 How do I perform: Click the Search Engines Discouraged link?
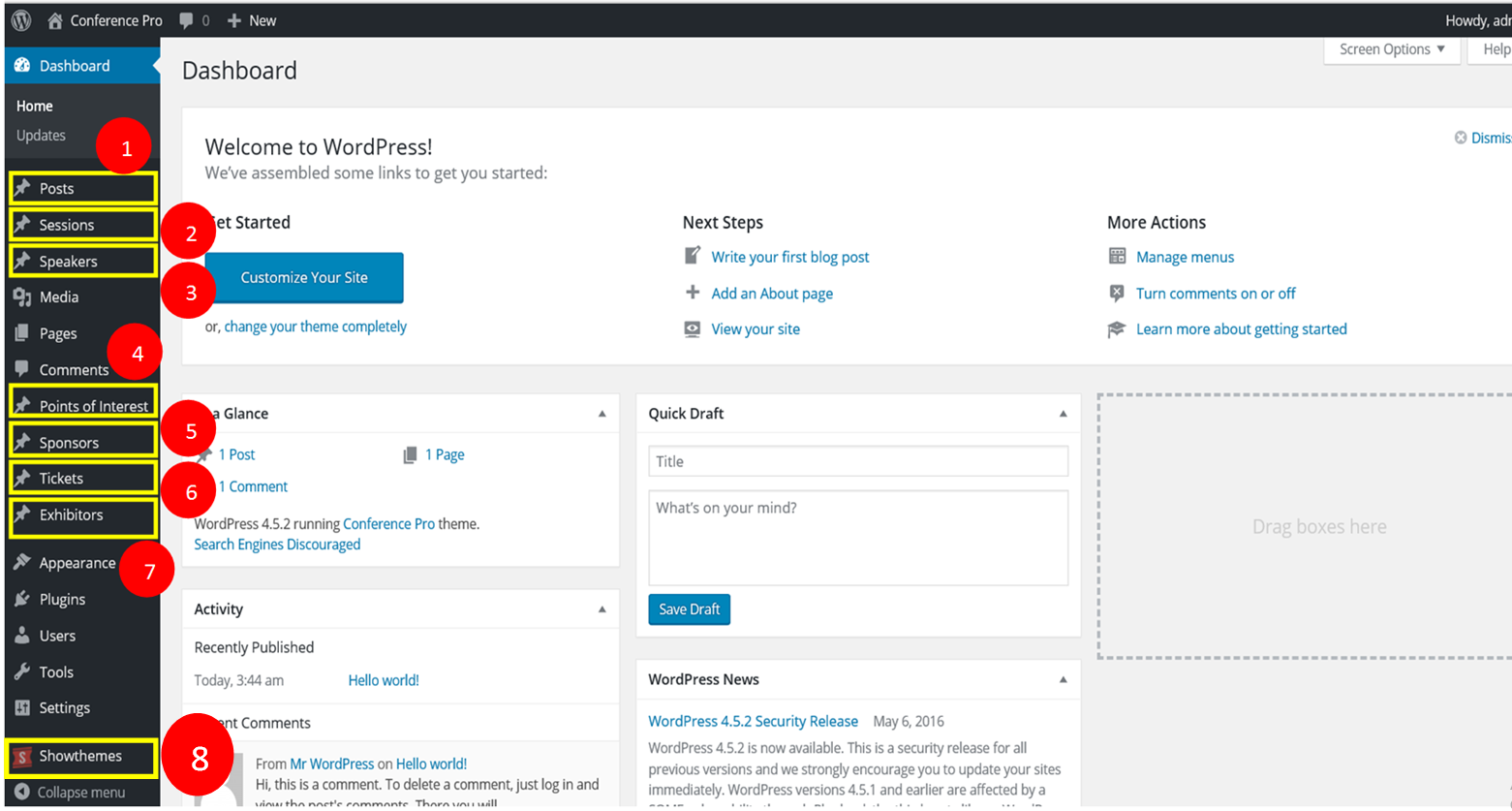(x=277, y=545)
